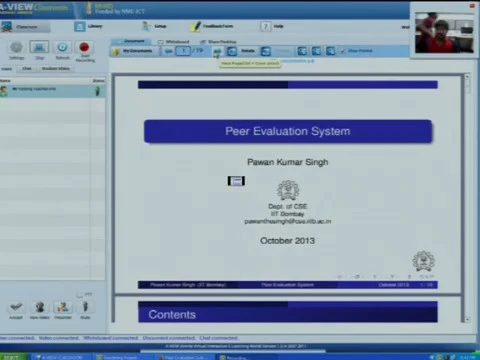Click the Mute microphone icon

coord(85,307)
